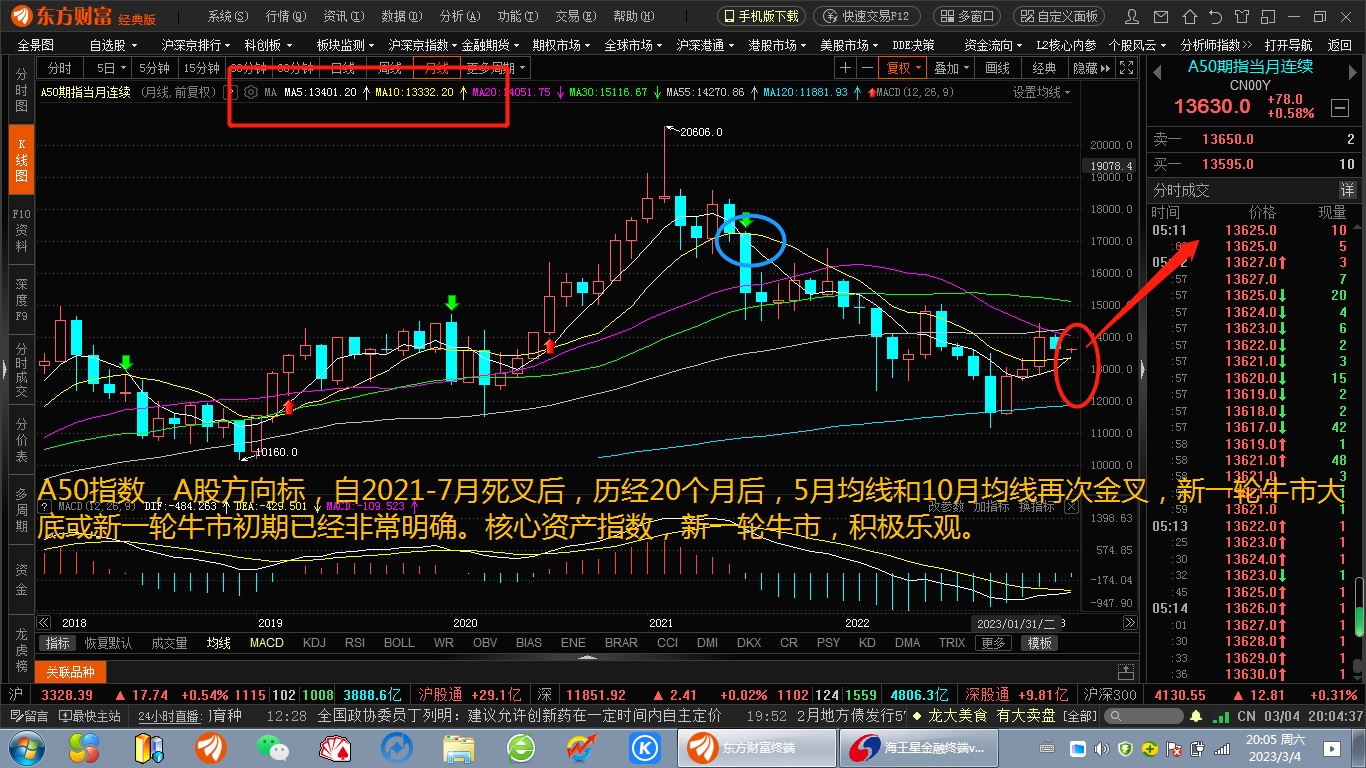Click the user account icon in title bar
Viewport: 1366px width, 768px height.
[x=1131, y=16]
